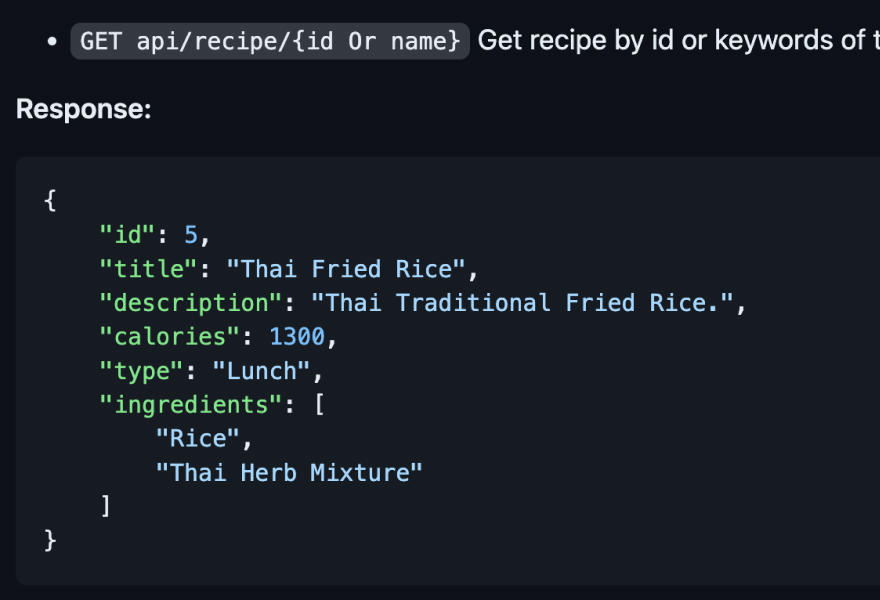This screenshot has width=880, height=600.
Task: Select the id value 5
Action: (192, 235)
